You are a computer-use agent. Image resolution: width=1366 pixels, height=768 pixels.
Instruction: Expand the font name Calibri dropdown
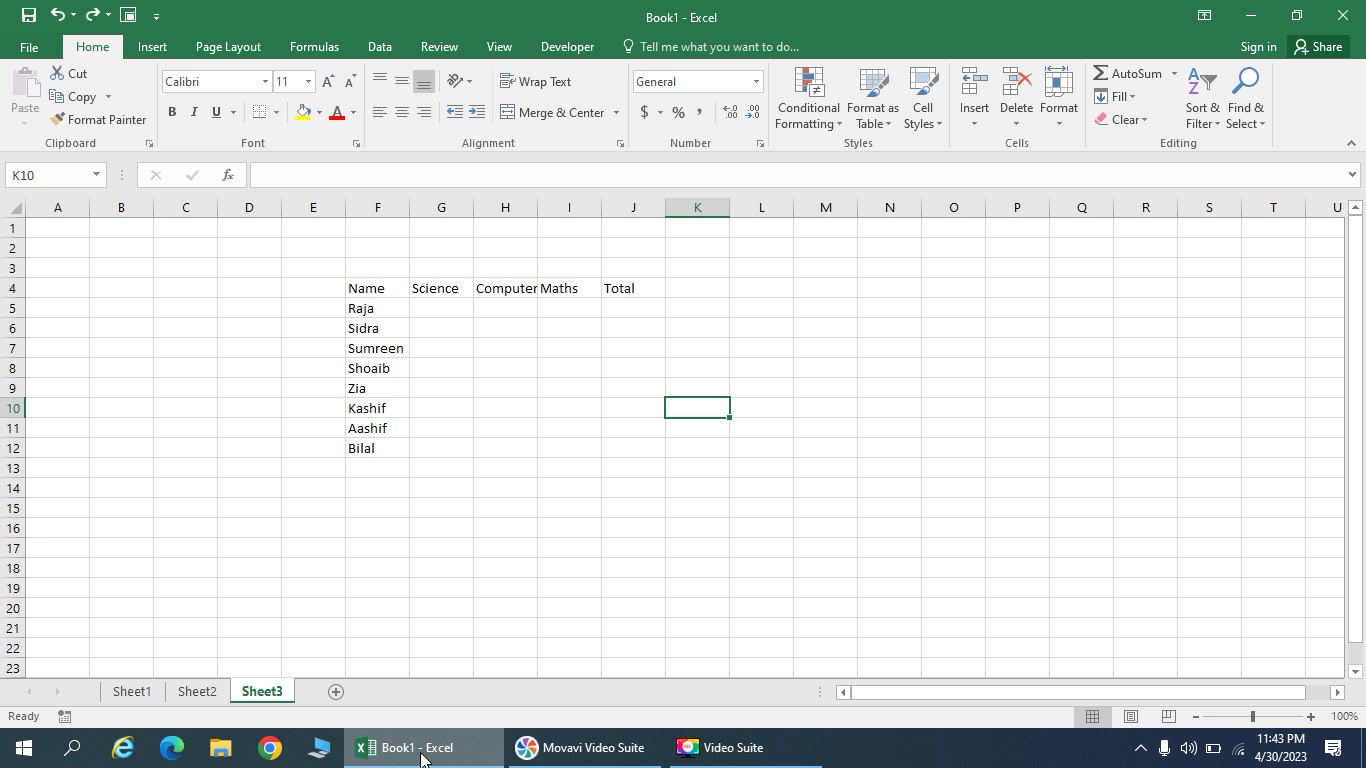(x=265, y=82)
